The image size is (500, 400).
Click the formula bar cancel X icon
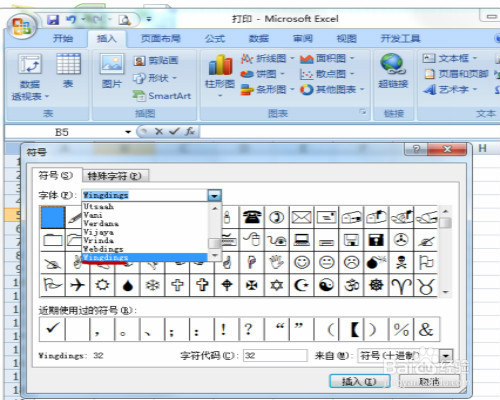click(x=159, y=132)
